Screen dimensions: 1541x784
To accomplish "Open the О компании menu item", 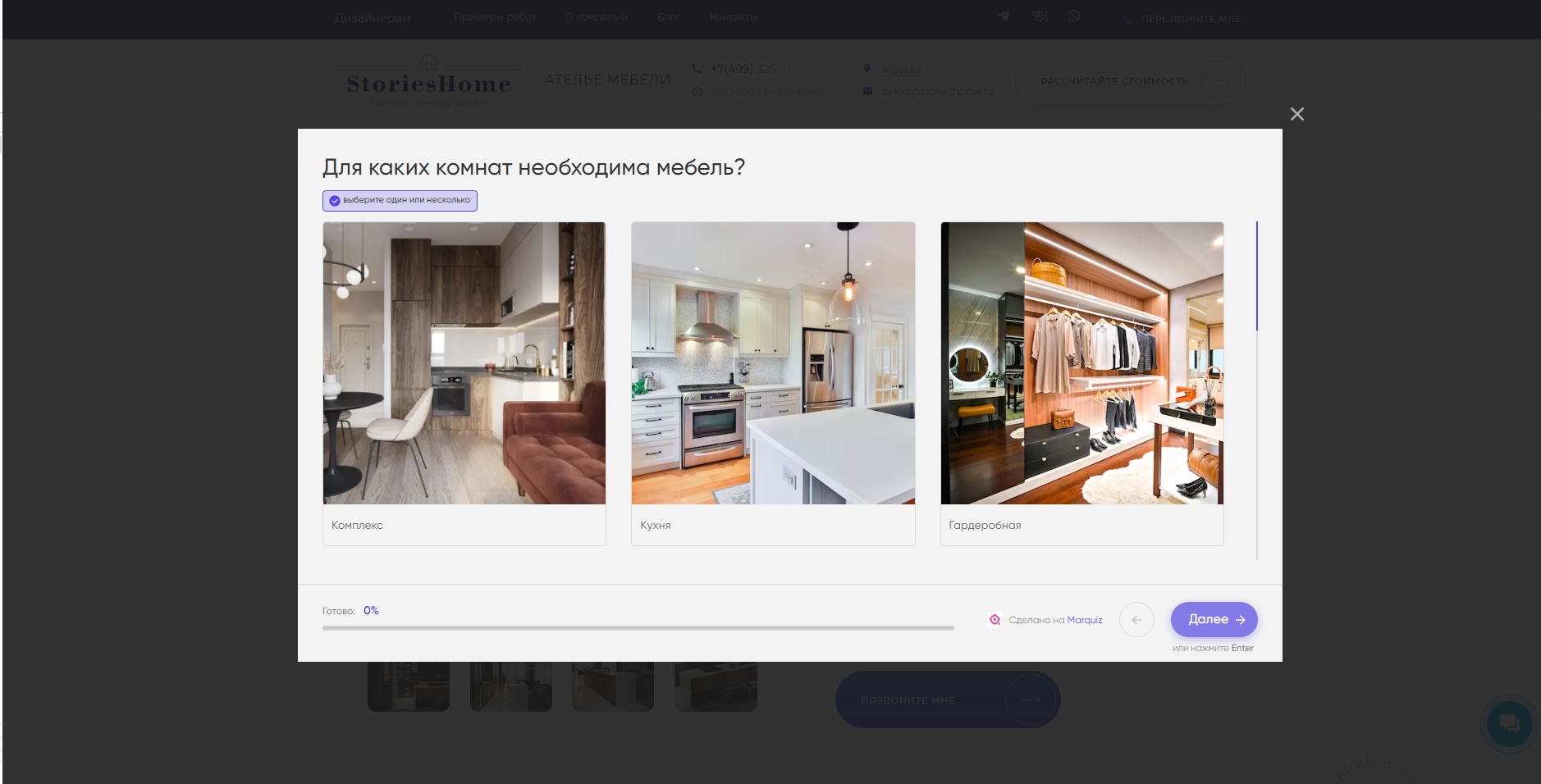I will (x=596, y=17).
